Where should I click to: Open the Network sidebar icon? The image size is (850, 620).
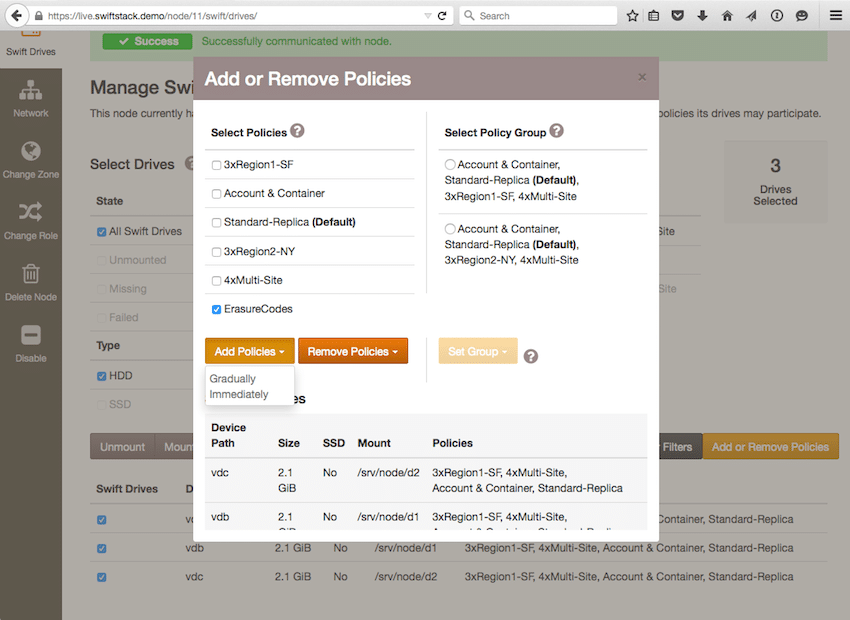(x=30, y=90)
